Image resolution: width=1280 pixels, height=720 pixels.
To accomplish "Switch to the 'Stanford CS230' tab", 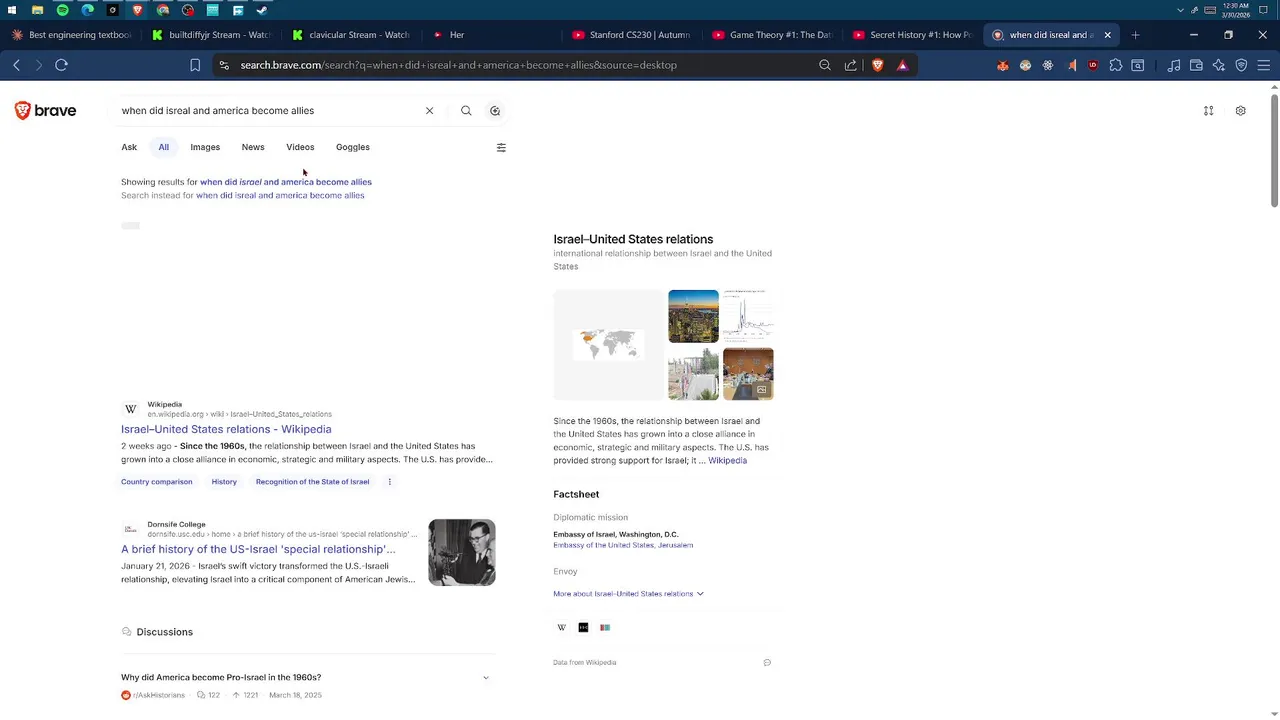I will [x=632, y=35].
